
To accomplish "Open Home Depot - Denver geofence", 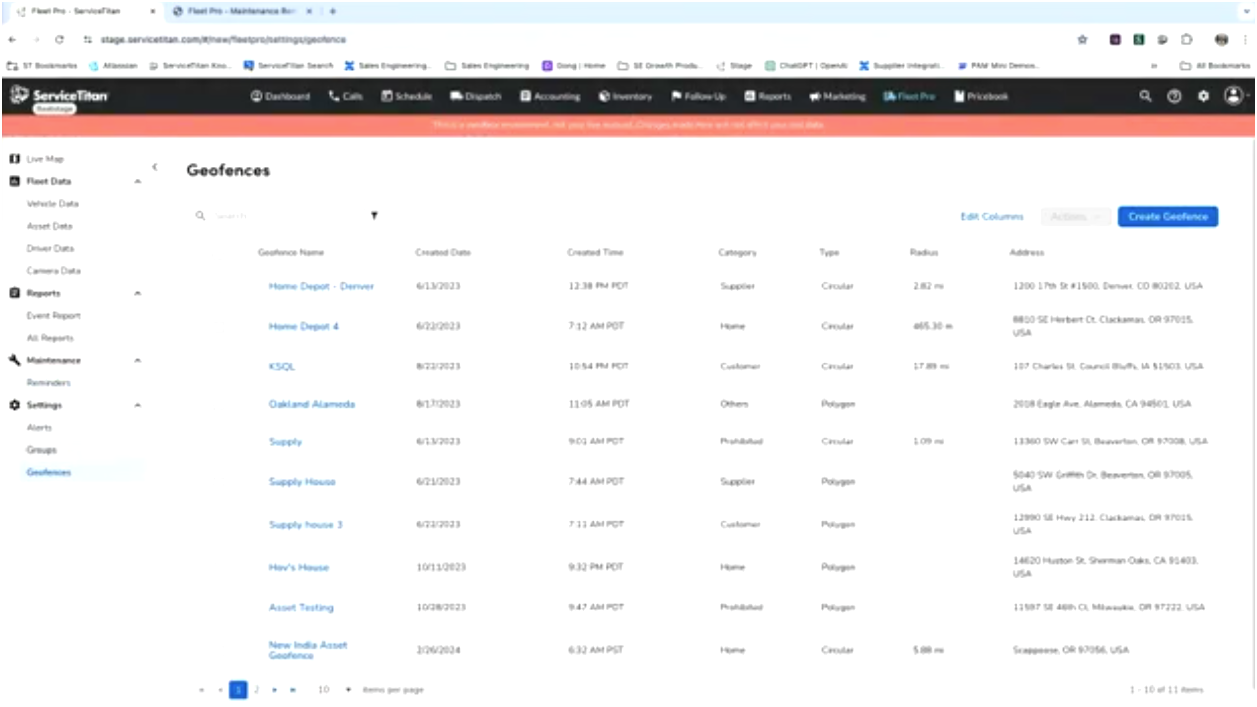I will point(321,286).
